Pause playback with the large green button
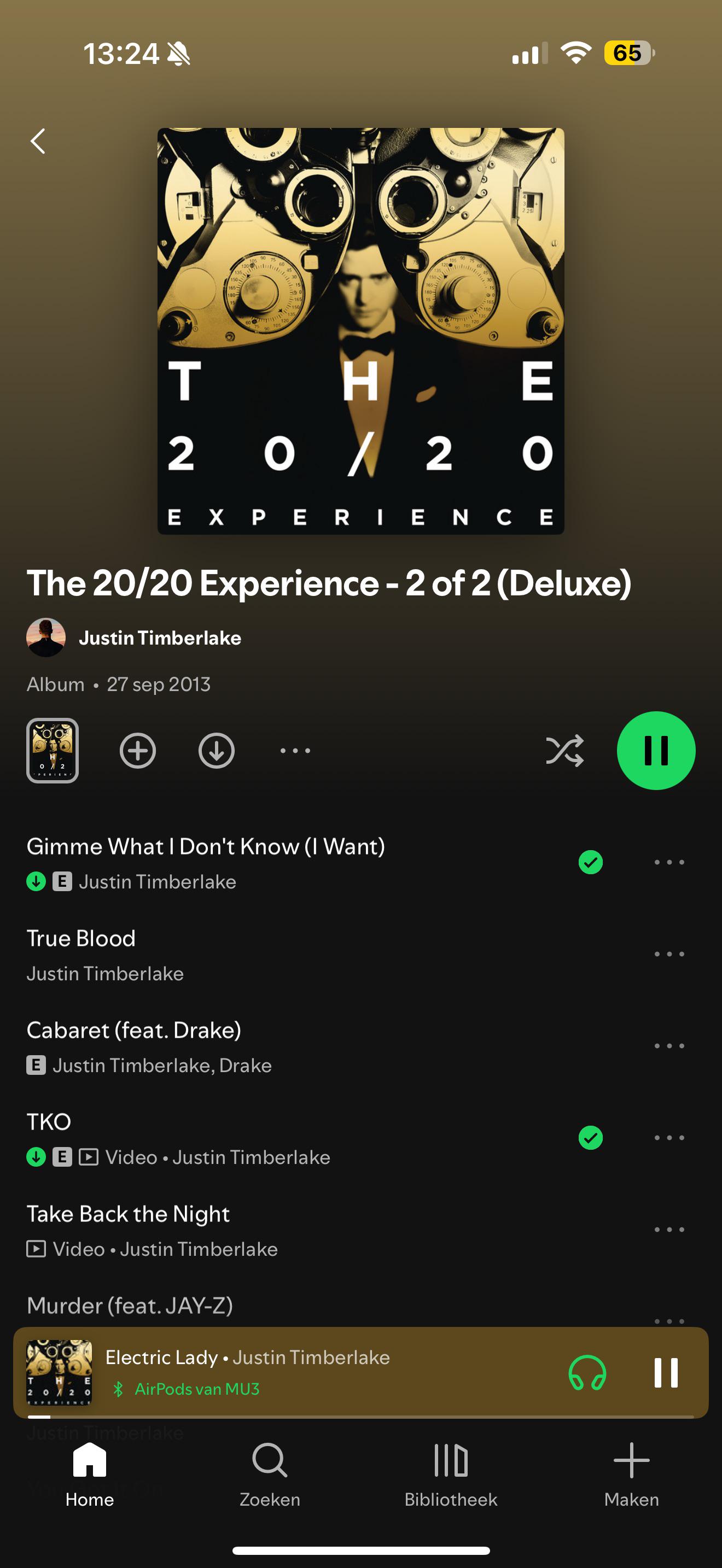 (x=656, y=751)
